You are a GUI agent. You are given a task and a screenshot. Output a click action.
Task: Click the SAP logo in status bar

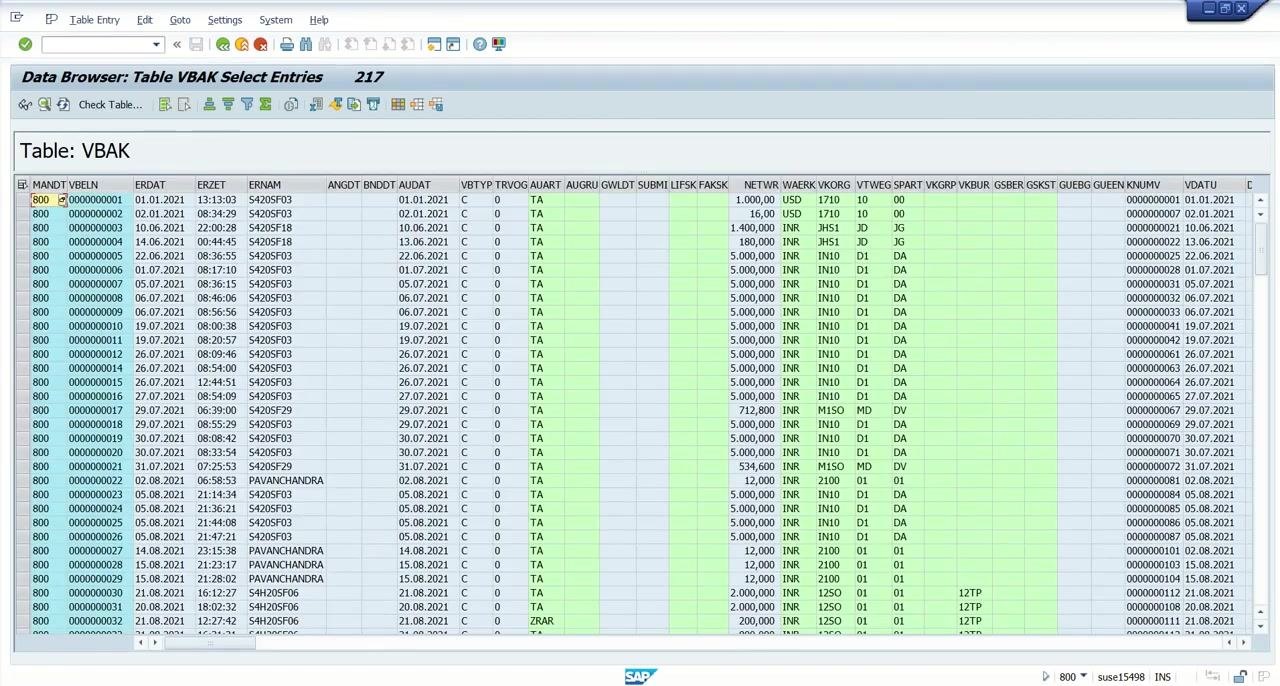[639, 677]
